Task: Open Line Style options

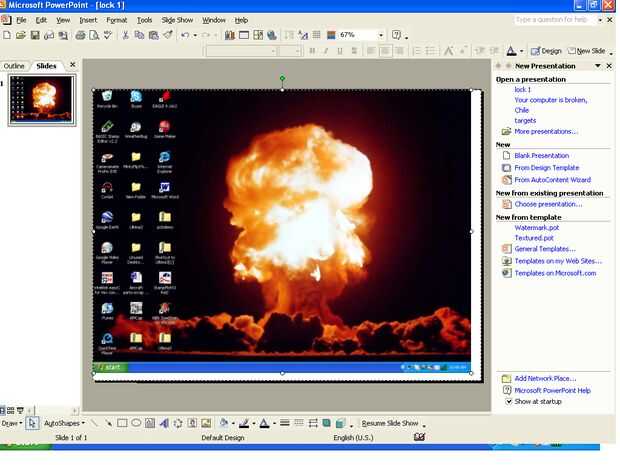Action: pyautogui.click(x=284, y=423)
